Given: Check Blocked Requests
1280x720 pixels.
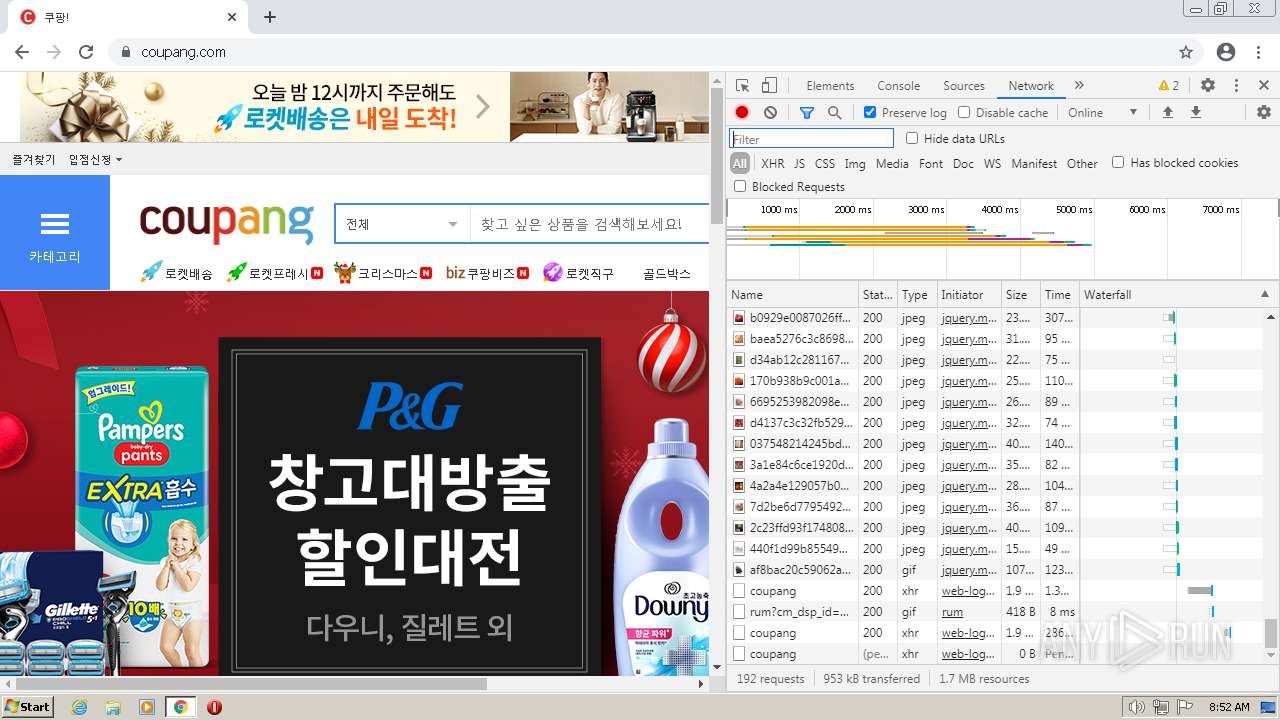Looking at the screenshot, I should 740,186.
